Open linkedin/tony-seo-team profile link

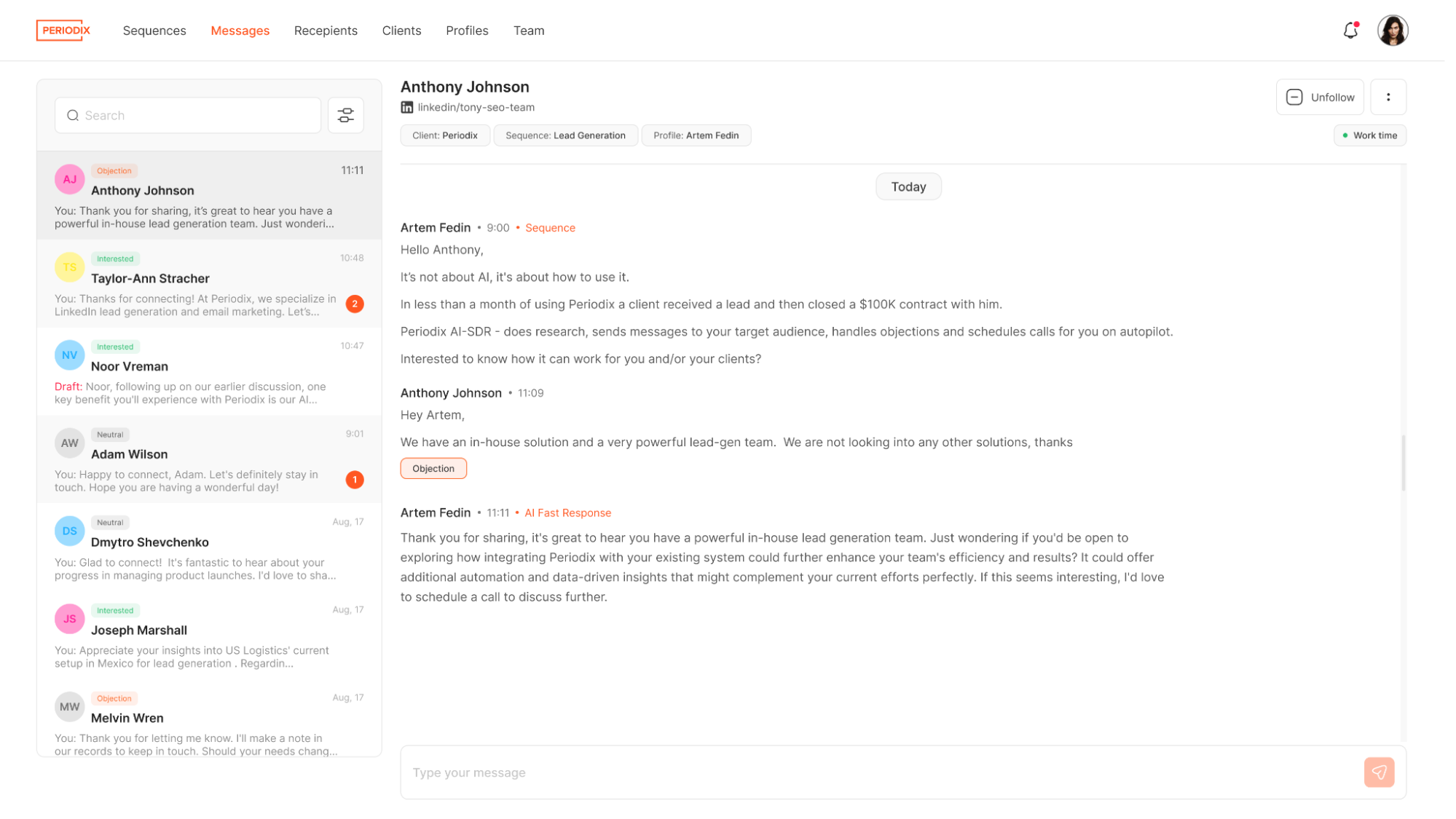[476, 107]
